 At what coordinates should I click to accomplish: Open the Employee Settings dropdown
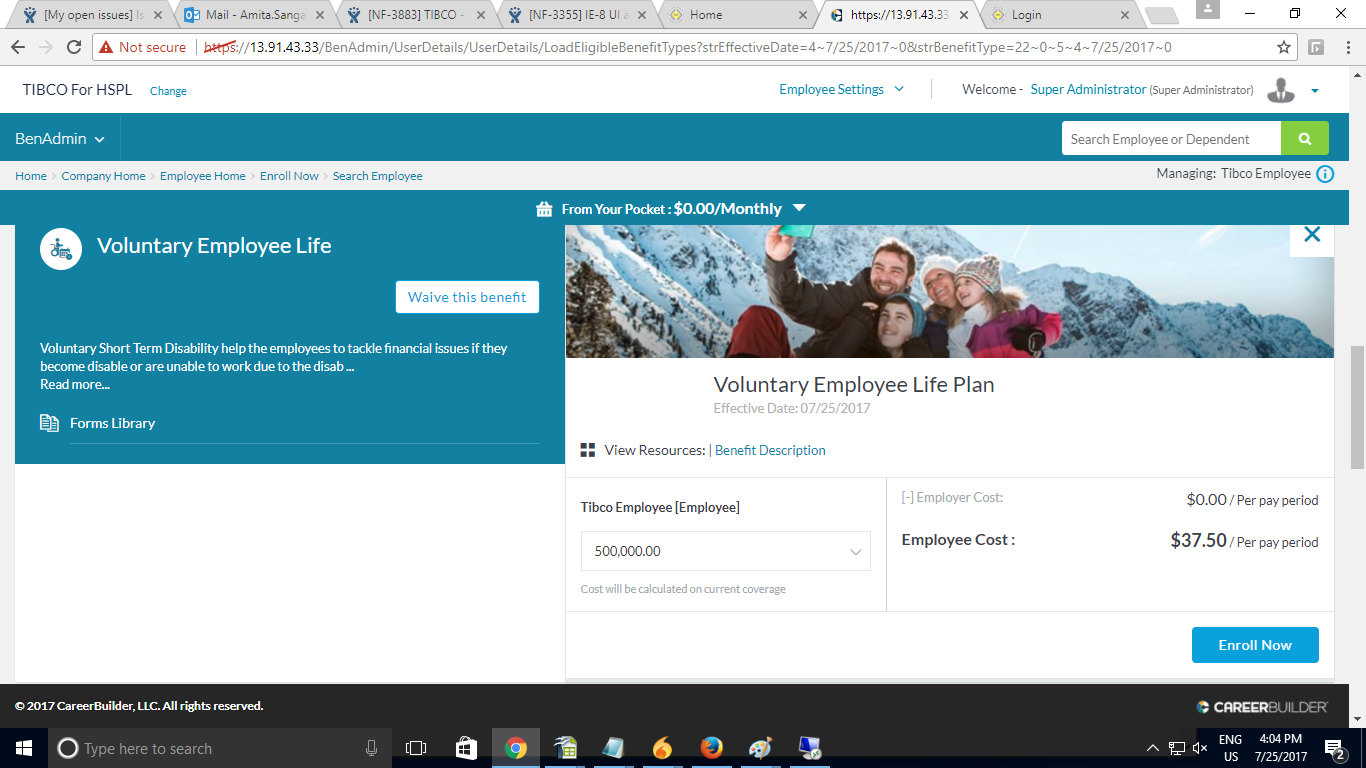click(x=842, y=89)
